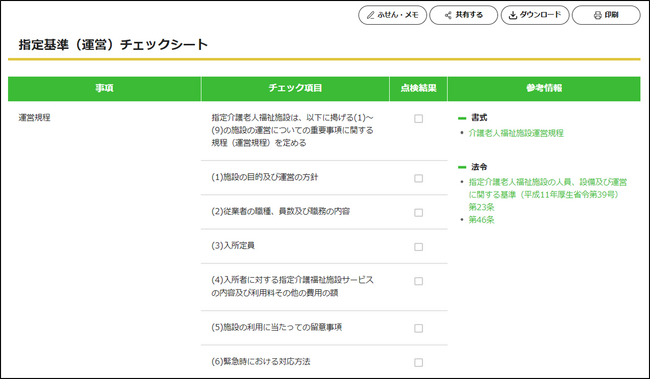
Task: Click the 共有する button
Action: pos(463,15)
